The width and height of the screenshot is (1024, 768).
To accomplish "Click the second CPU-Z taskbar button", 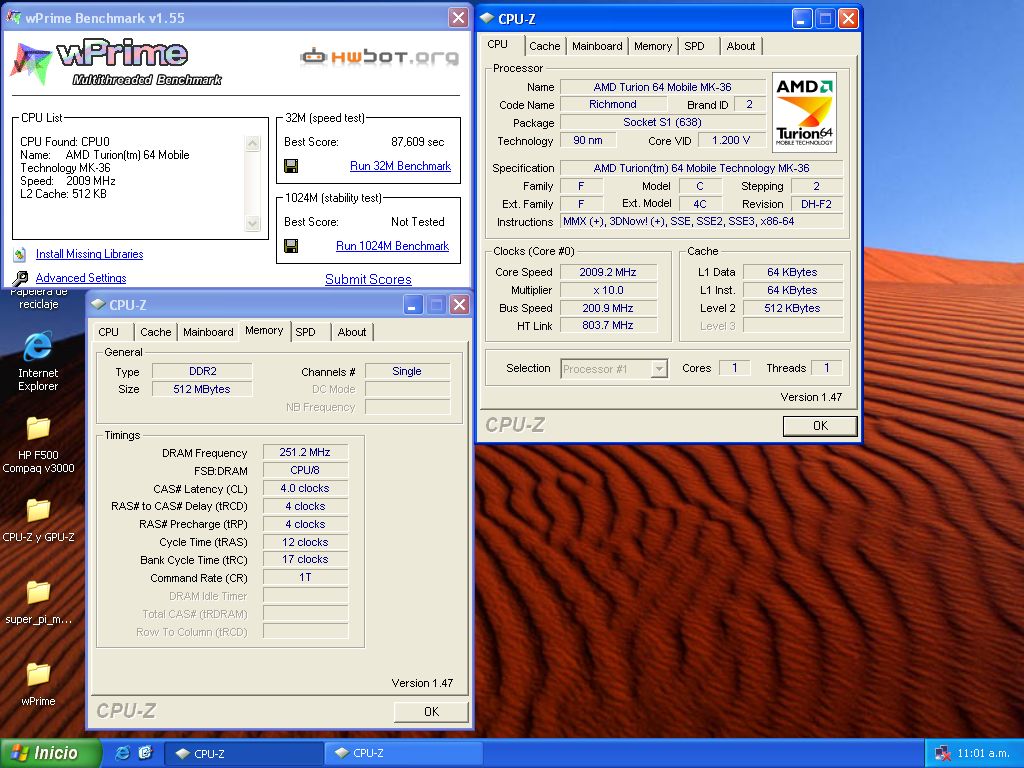I will (x=402, y=754).
